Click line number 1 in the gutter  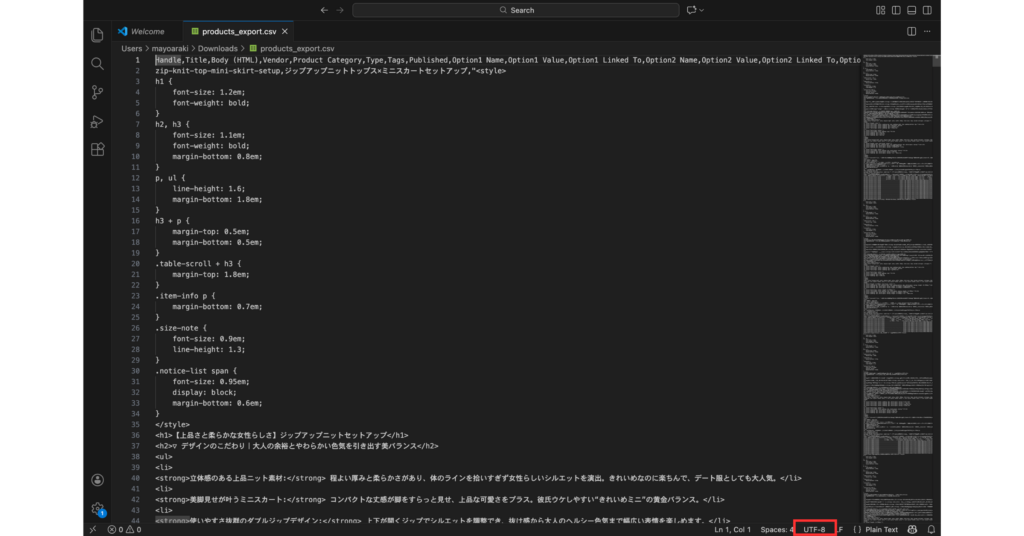tap(137, 60)
